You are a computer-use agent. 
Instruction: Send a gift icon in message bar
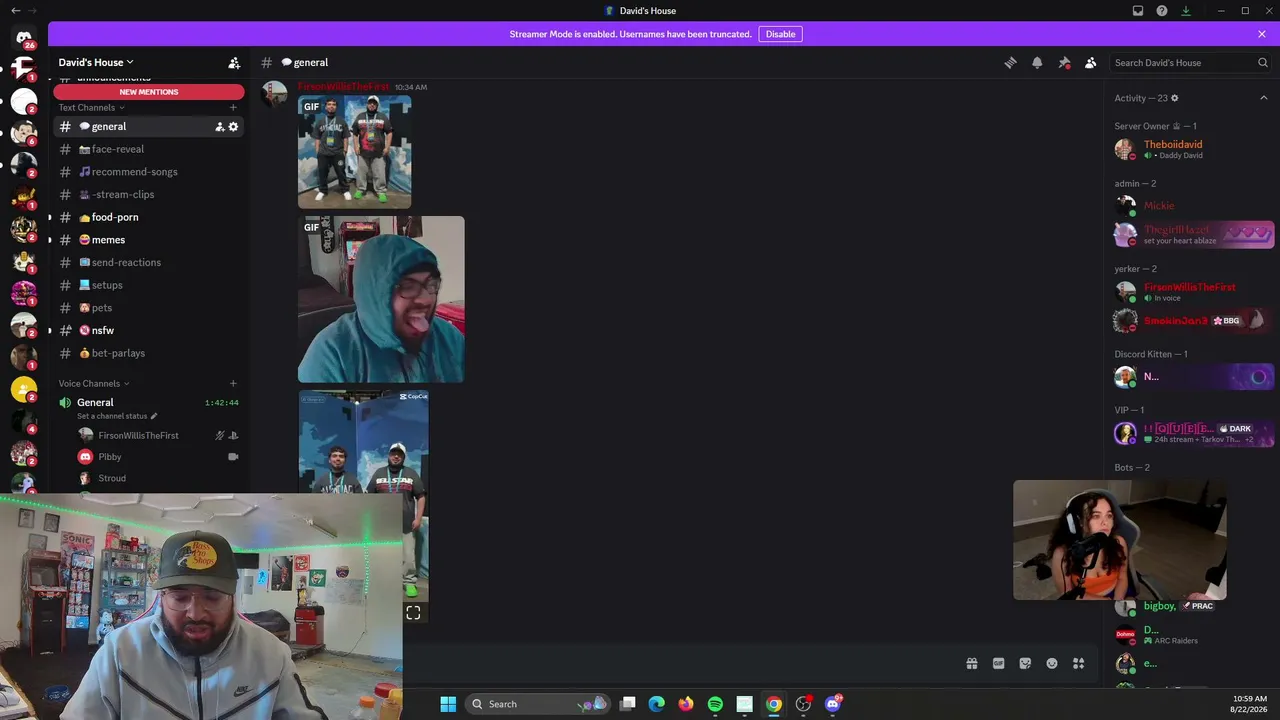(x=971, y=663)
